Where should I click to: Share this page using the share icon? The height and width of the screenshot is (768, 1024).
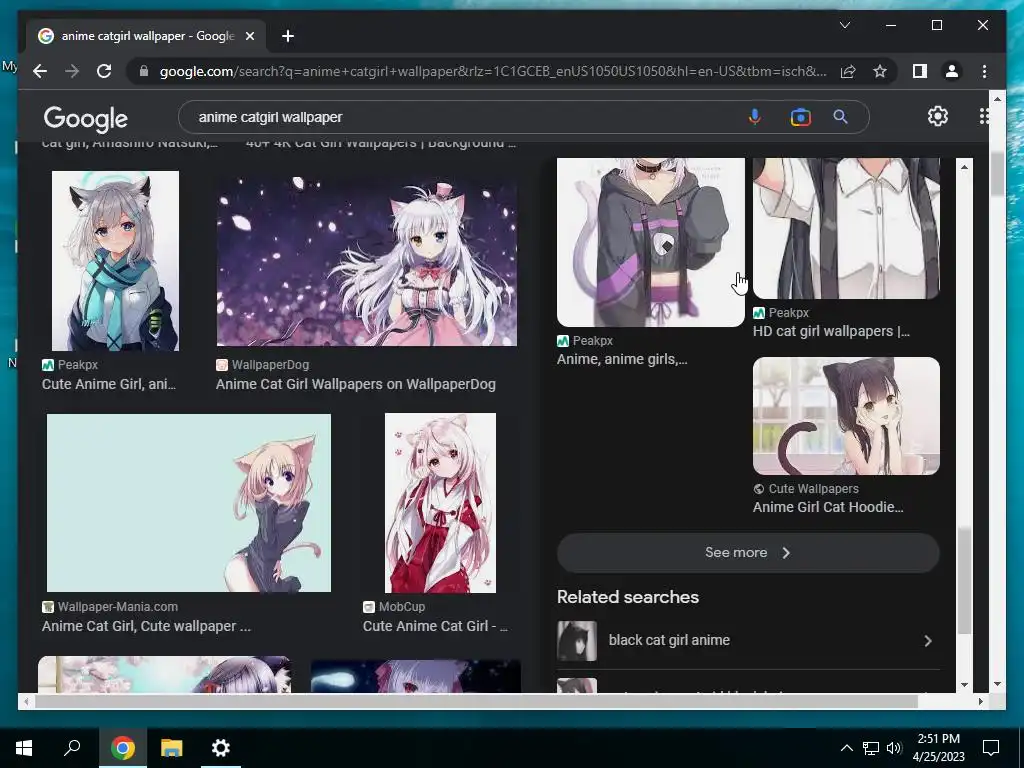[x=848, y=71]
